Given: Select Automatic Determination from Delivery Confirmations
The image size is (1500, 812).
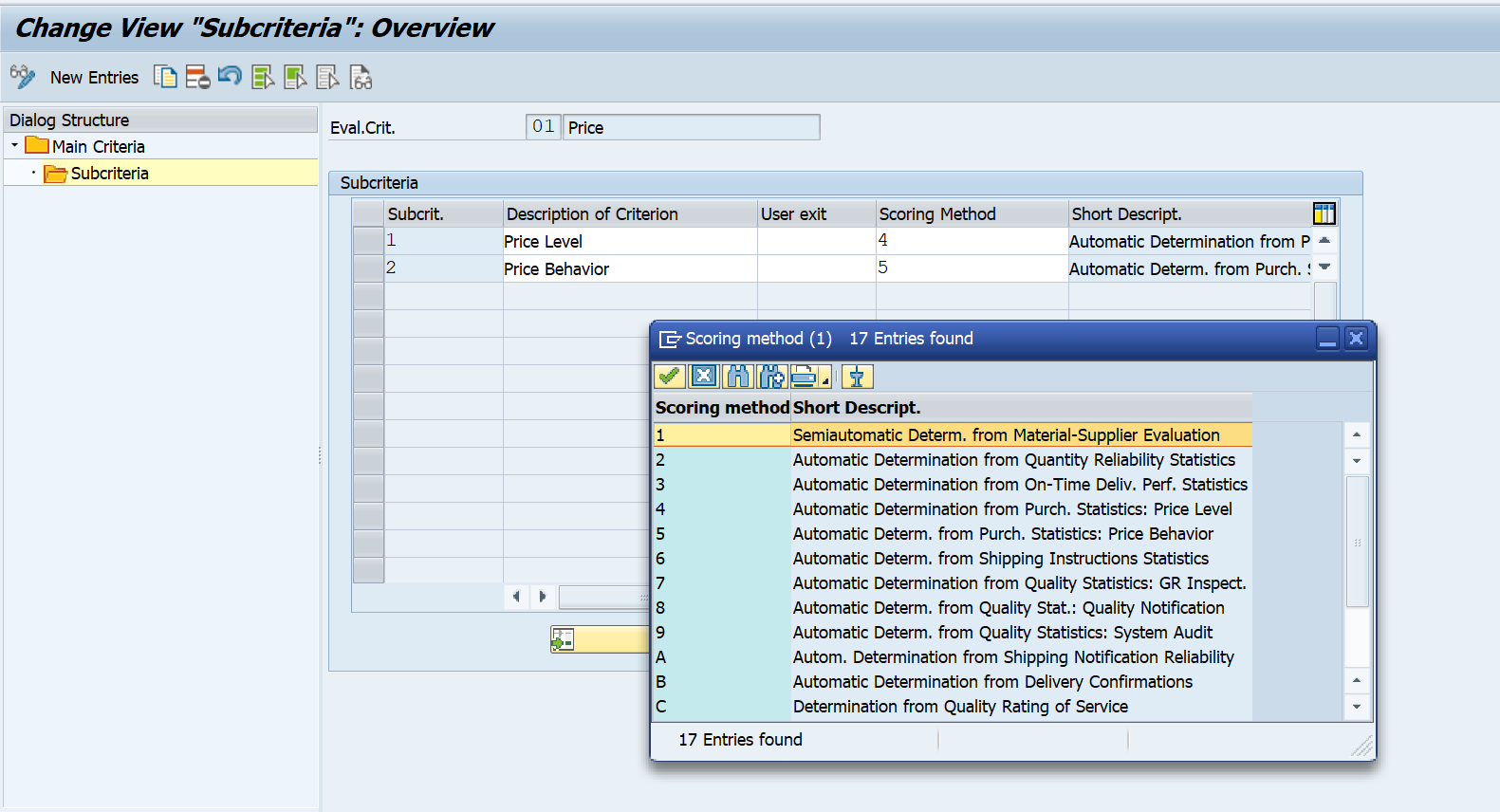Looking at the screenshot, I should [992, 682].
